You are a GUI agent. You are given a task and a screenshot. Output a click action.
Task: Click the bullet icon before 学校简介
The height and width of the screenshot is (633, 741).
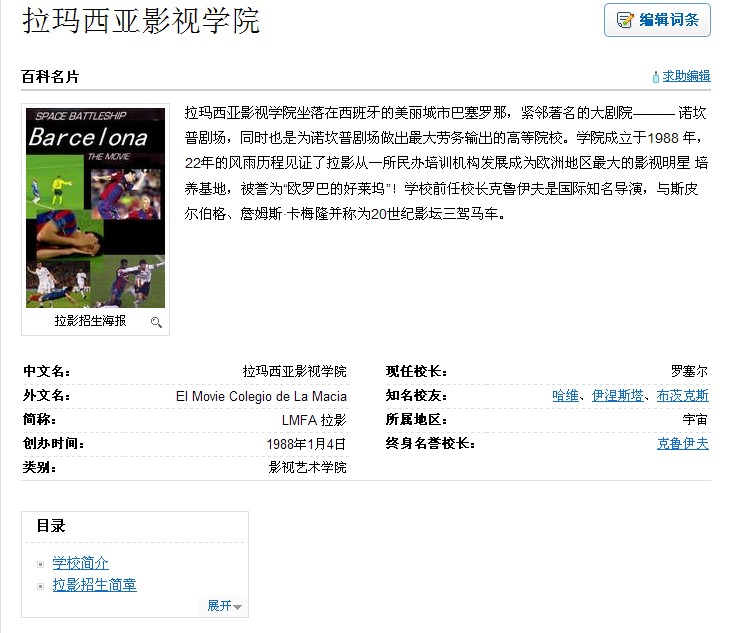pos(41,565)
